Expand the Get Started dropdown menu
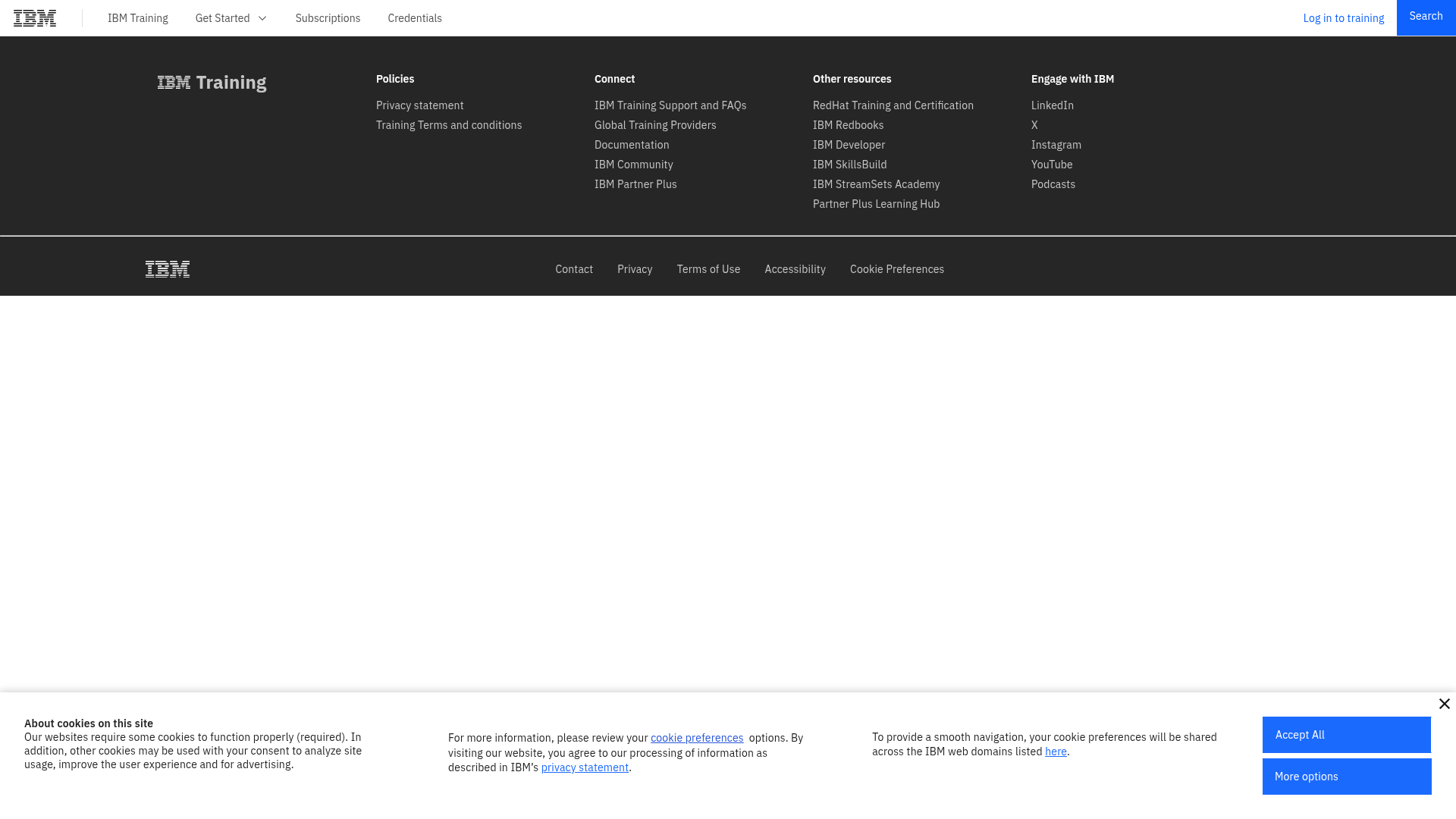Viewport: 1456px width, 819px height. (x=231, y=18)
